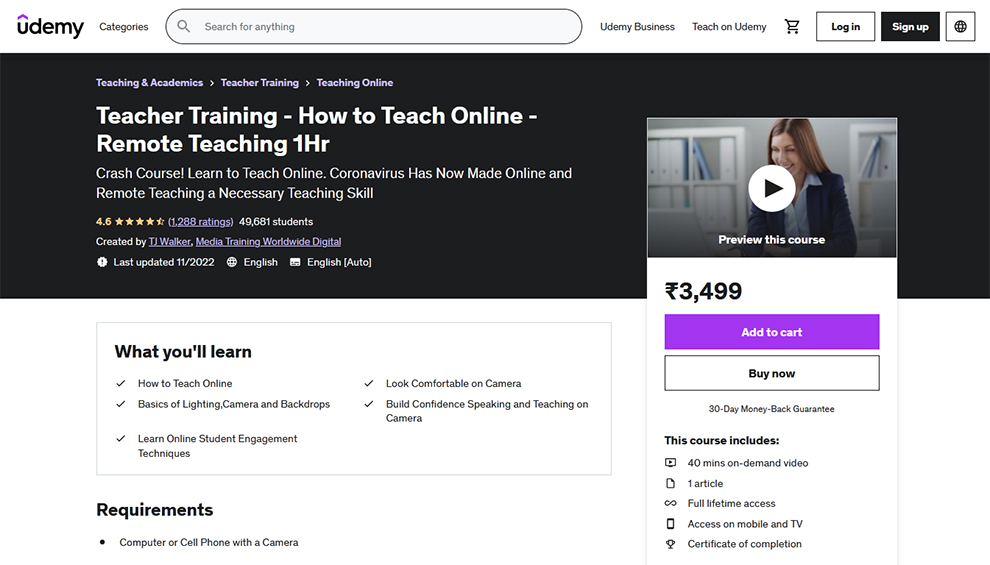Click Full lifetime access text
This screenshot has width=990, height=565.
[731, 503]
